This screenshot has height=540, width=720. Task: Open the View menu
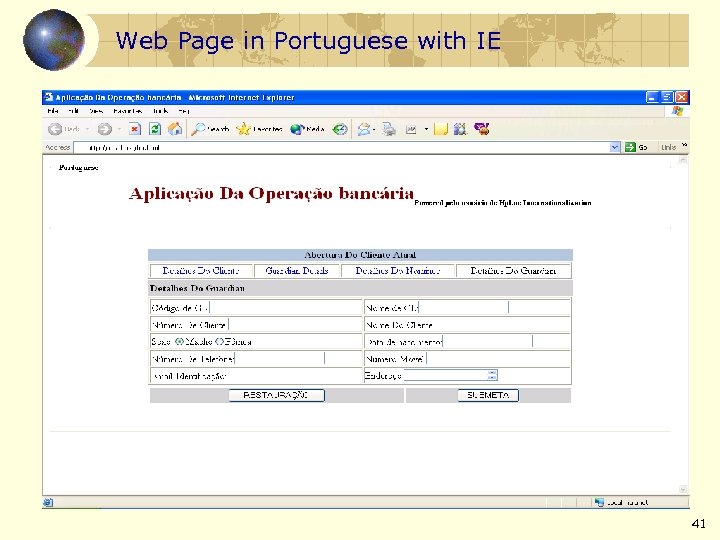pos(96,111)
